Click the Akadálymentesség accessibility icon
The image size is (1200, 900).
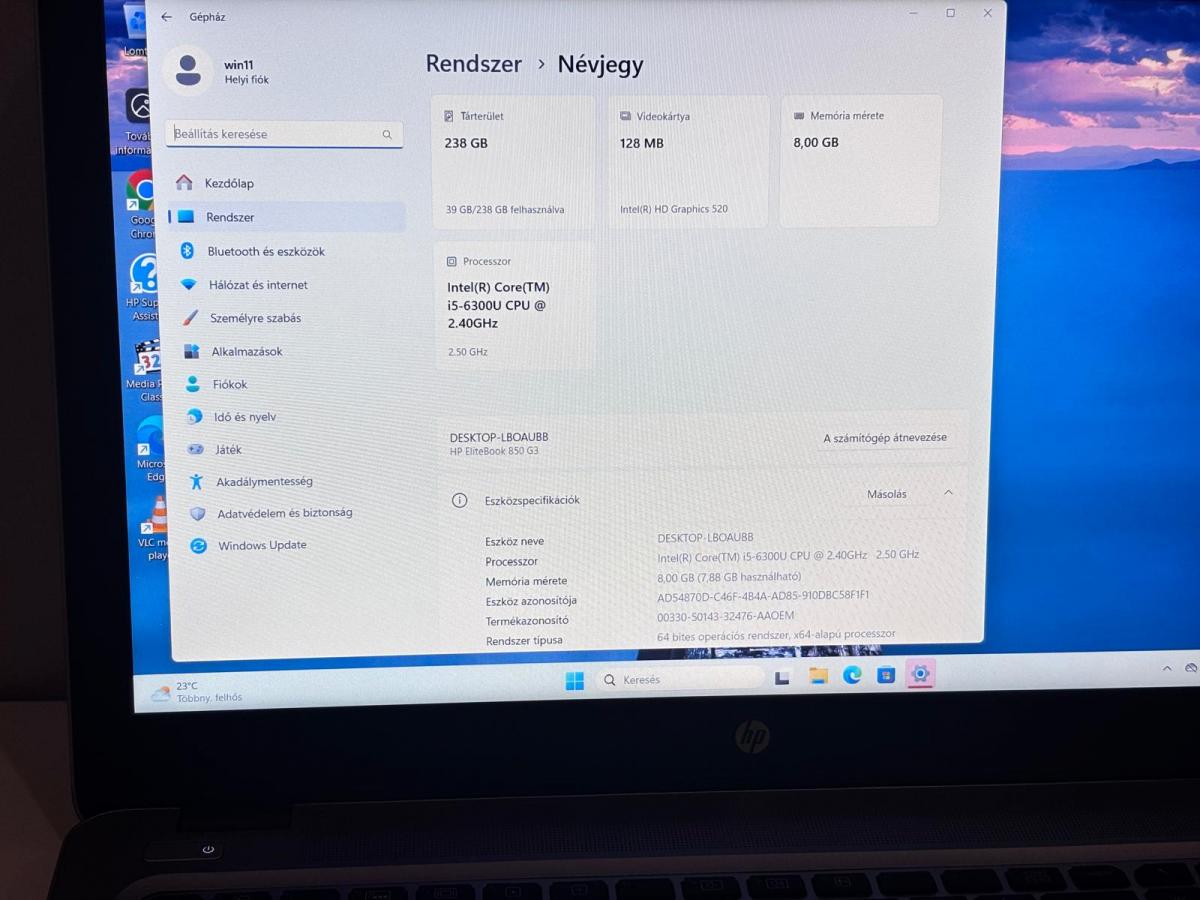coord(197,482)
